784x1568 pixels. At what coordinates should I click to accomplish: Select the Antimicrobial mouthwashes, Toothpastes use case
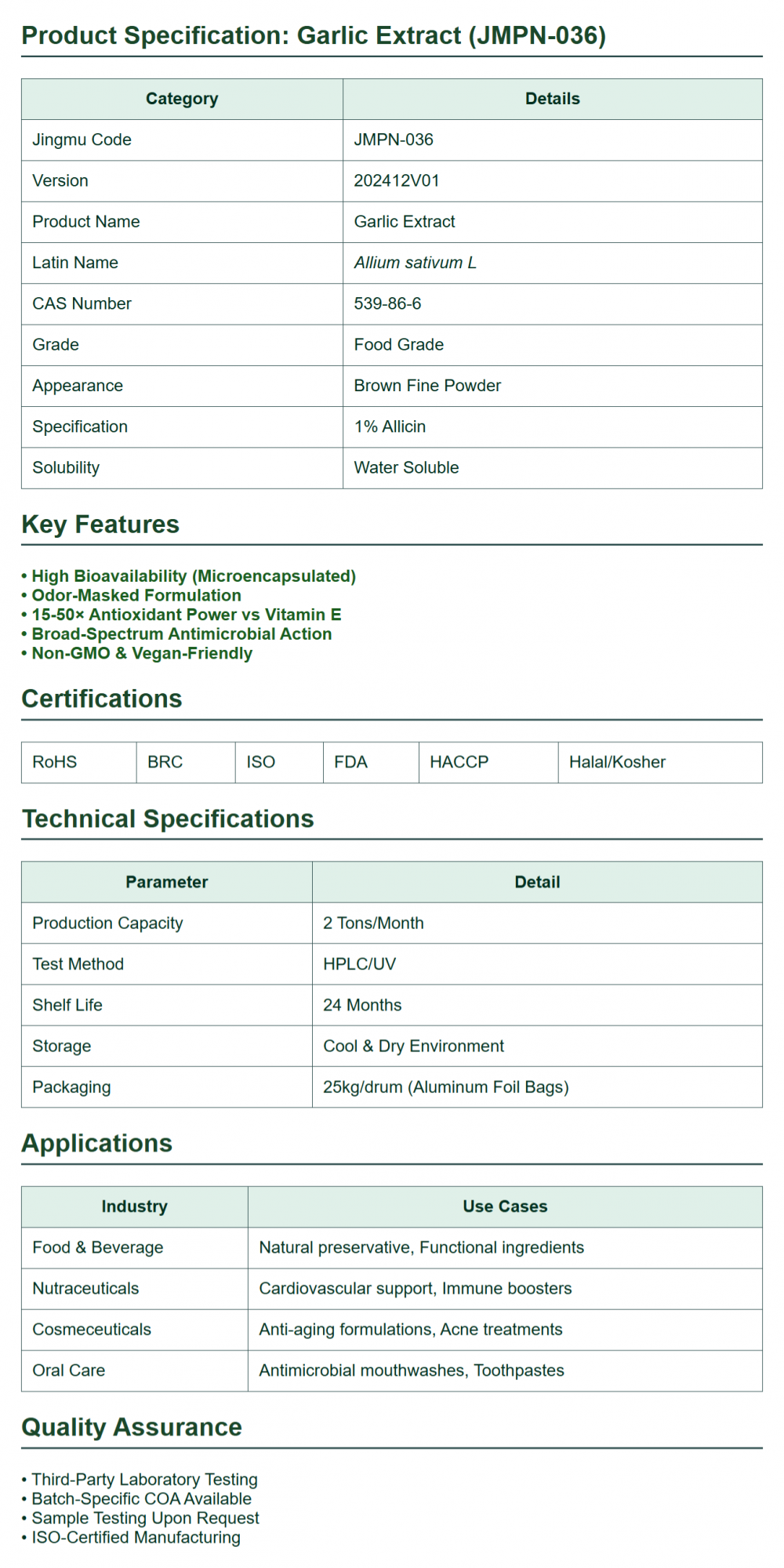(412, 1370)
